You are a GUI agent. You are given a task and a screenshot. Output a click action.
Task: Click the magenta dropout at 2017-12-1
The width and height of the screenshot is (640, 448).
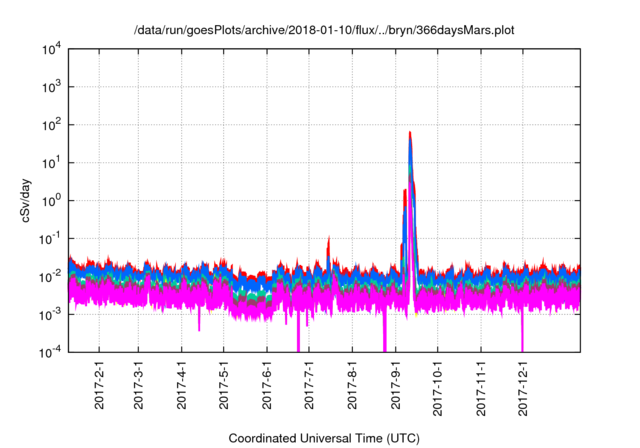click(x=522, y=330)
